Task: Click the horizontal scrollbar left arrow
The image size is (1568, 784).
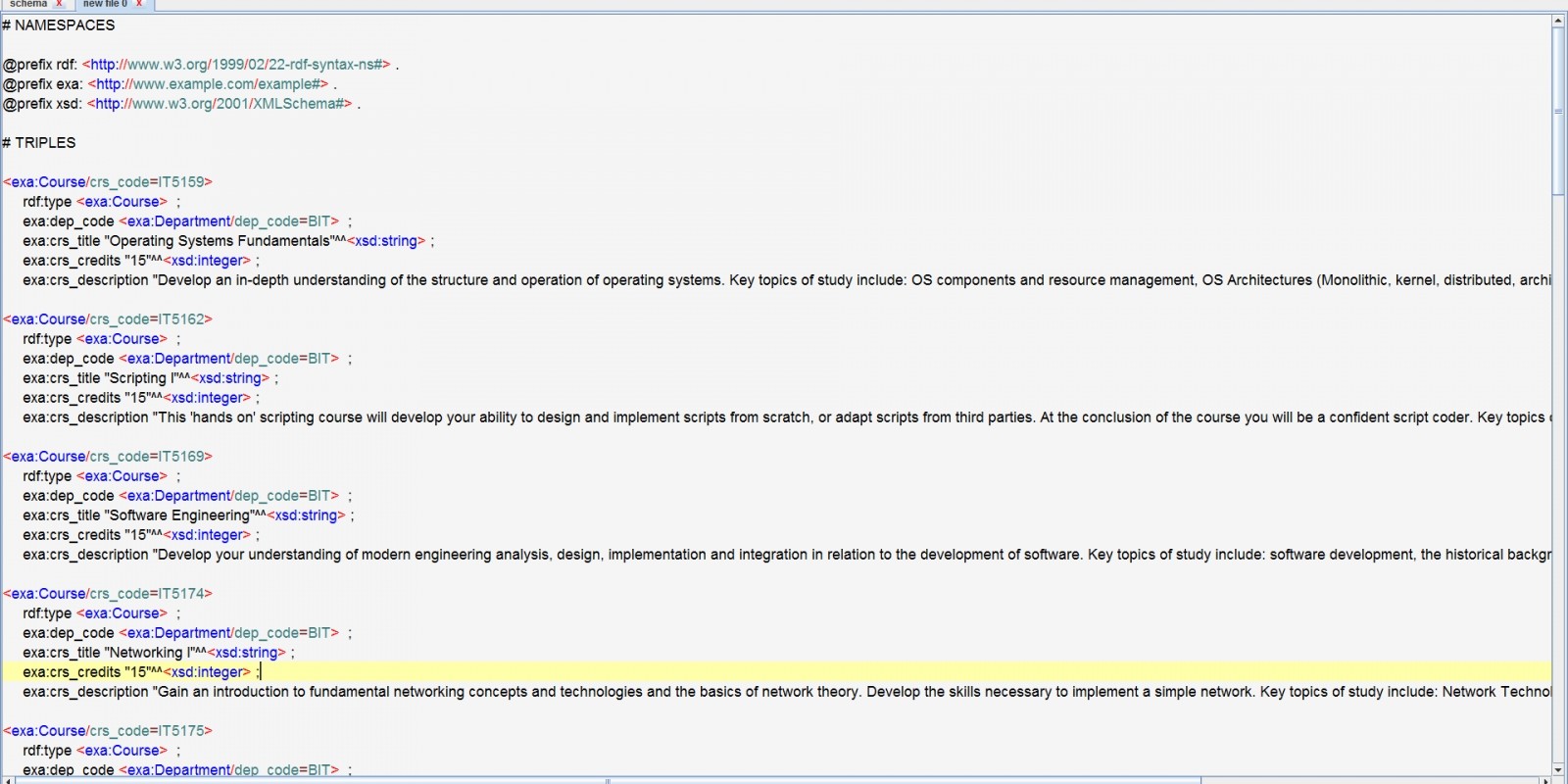Action: pyautogui.click(x=7, y=780)
